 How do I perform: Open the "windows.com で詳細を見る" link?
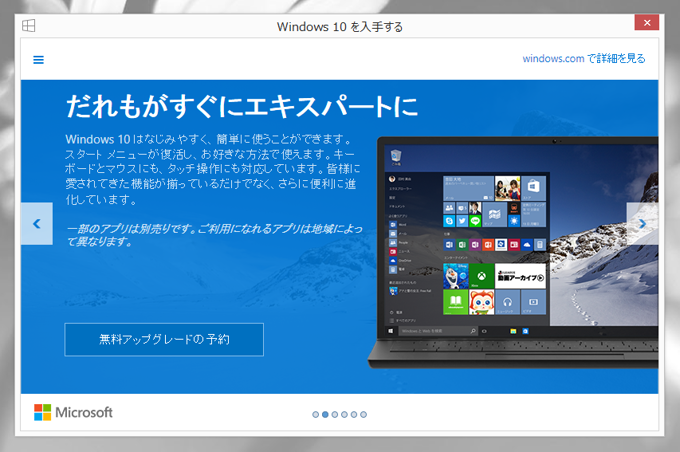(x=584, y=59)
